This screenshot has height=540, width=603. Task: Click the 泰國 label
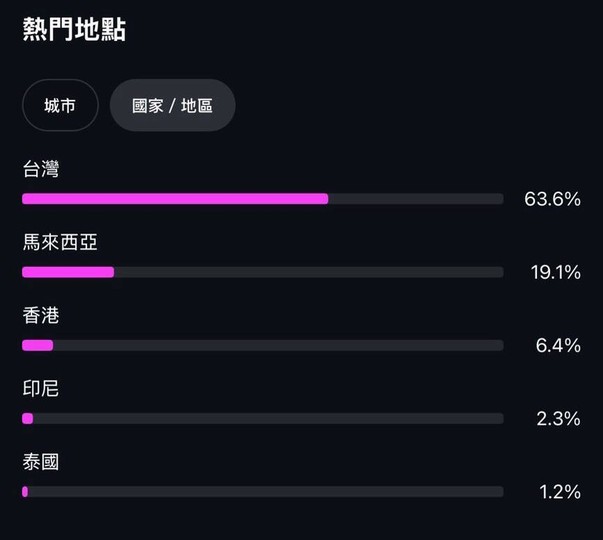coord(41,462)
